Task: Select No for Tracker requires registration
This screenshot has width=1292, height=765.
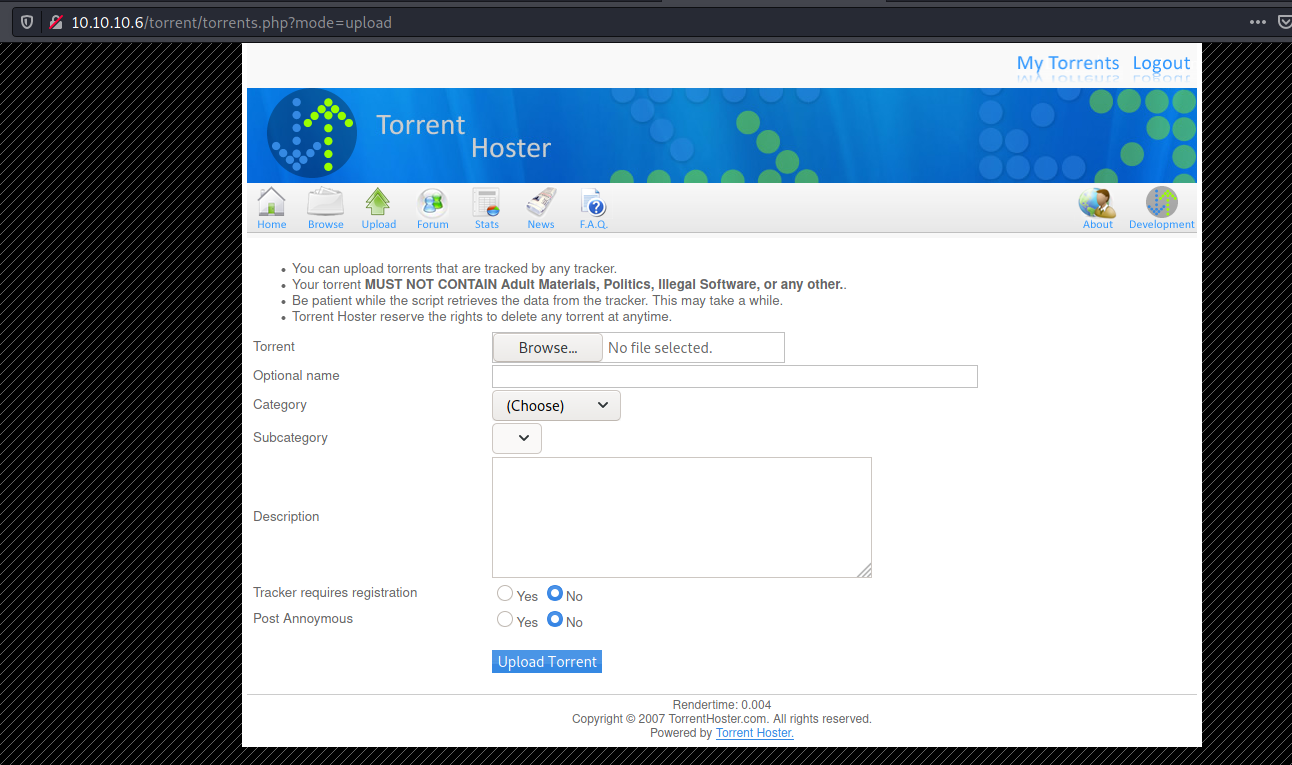Action: coord(555,593)
